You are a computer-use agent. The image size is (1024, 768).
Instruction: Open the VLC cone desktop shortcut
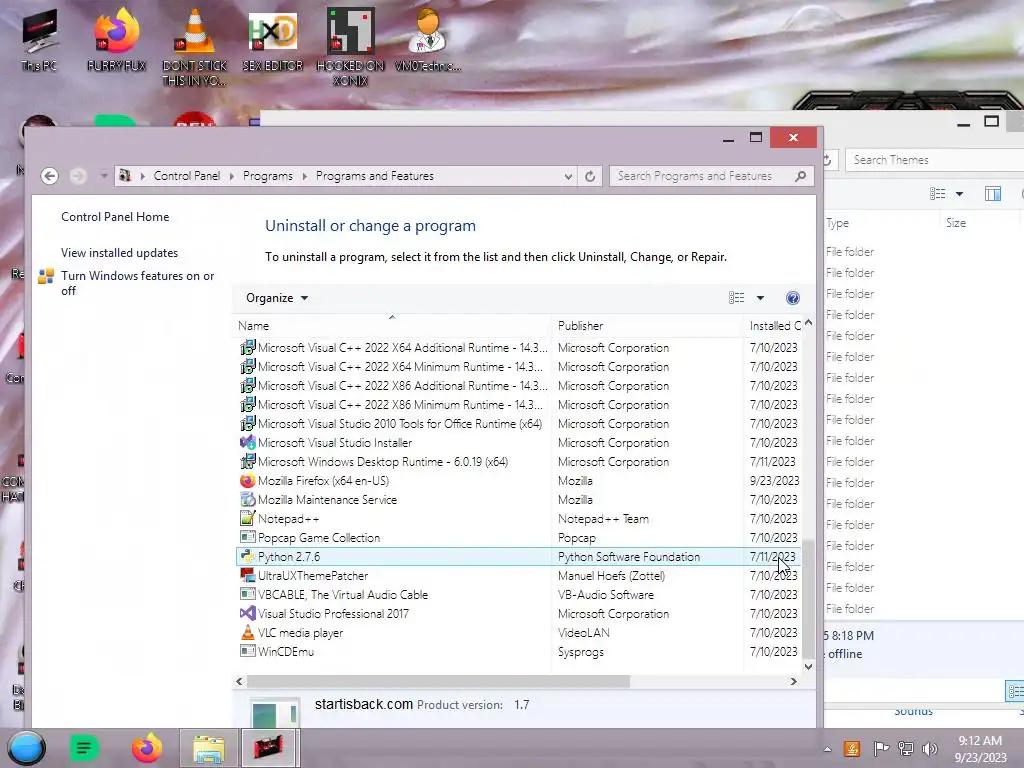[x=194, y=46]
